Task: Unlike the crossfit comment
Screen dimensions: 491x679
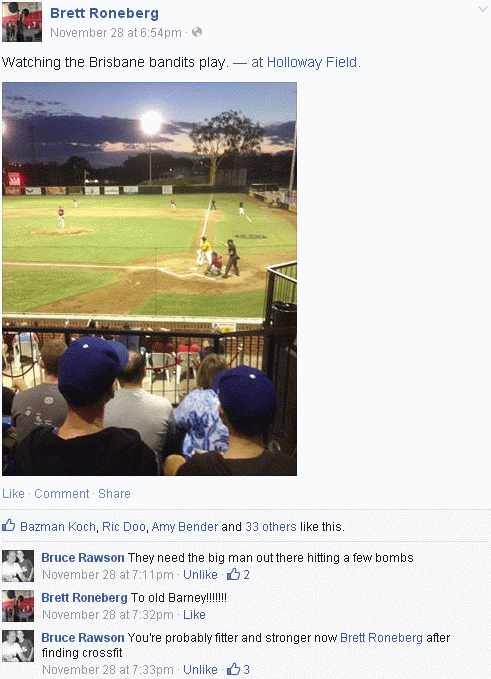Action: [x=200, y=669]
